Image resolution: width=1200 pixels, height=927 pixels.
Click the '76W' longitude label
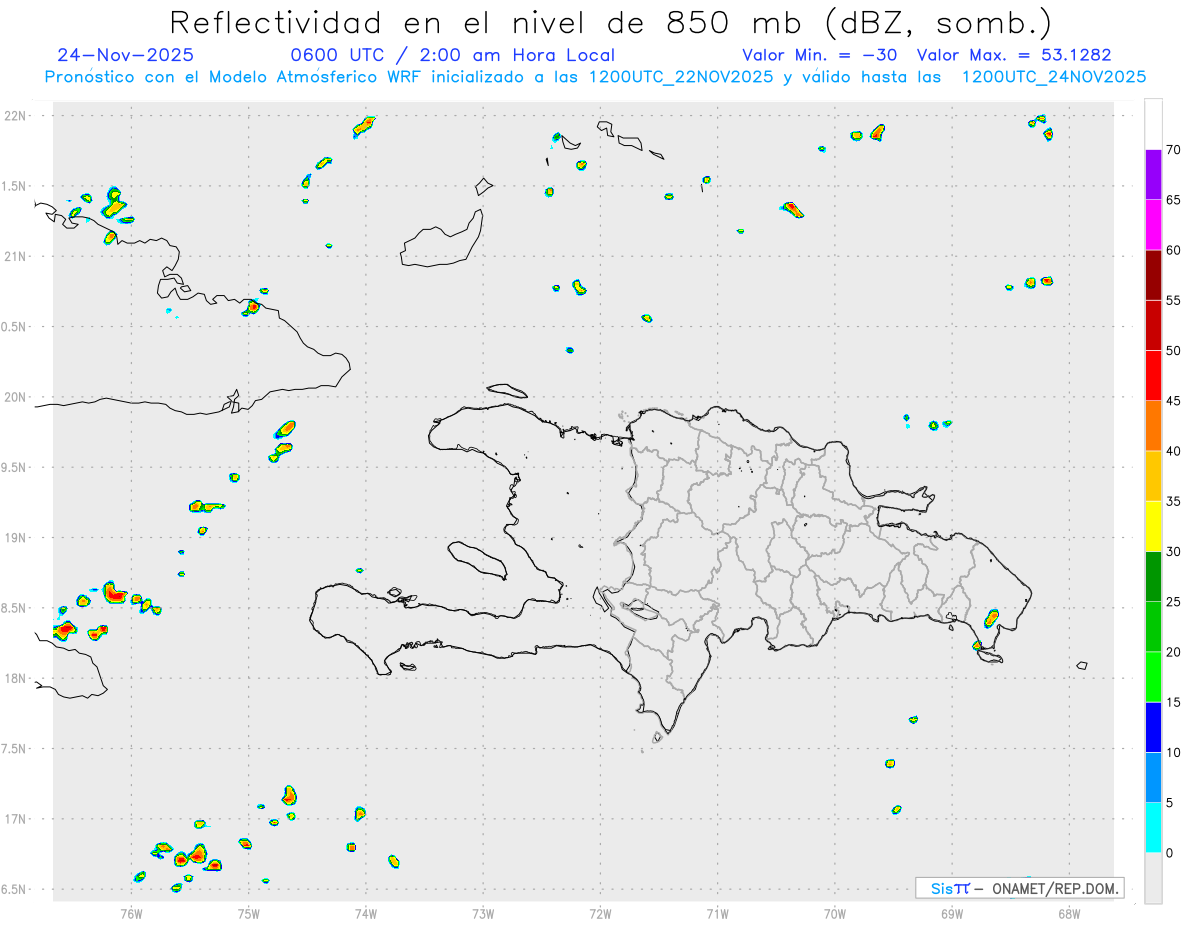131,913
